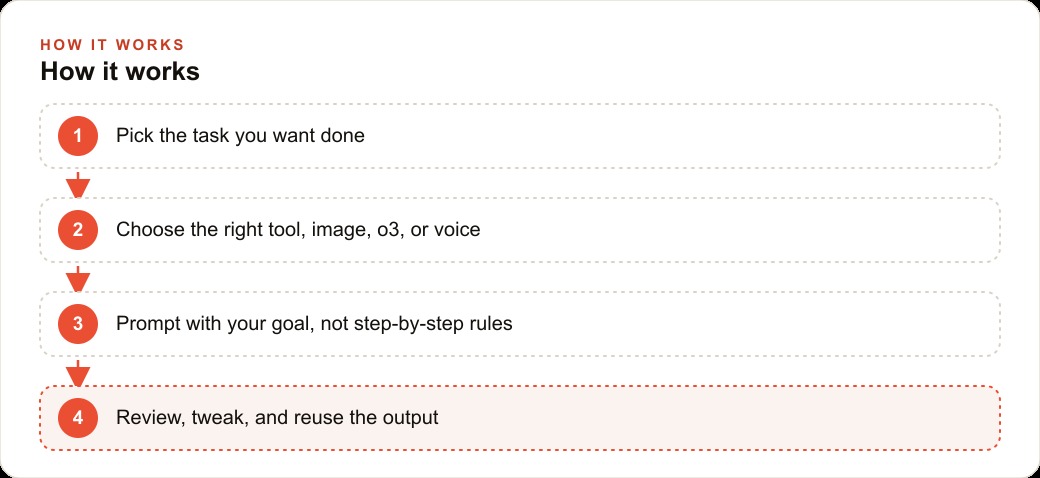Select the 'Review, tweak, and reuse' step text
Viewport: 1040px width, 478px height.
point(277,418)
